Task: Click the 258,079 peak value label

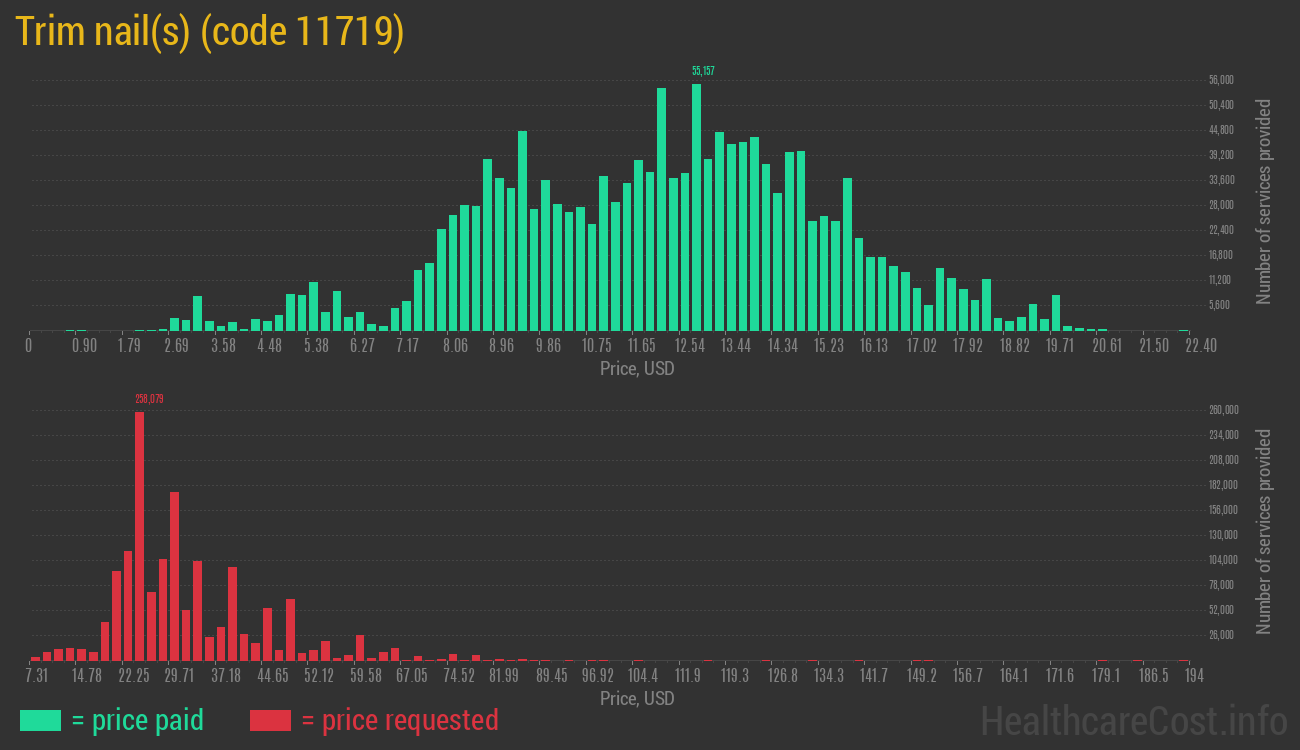Action: (149, 399)
